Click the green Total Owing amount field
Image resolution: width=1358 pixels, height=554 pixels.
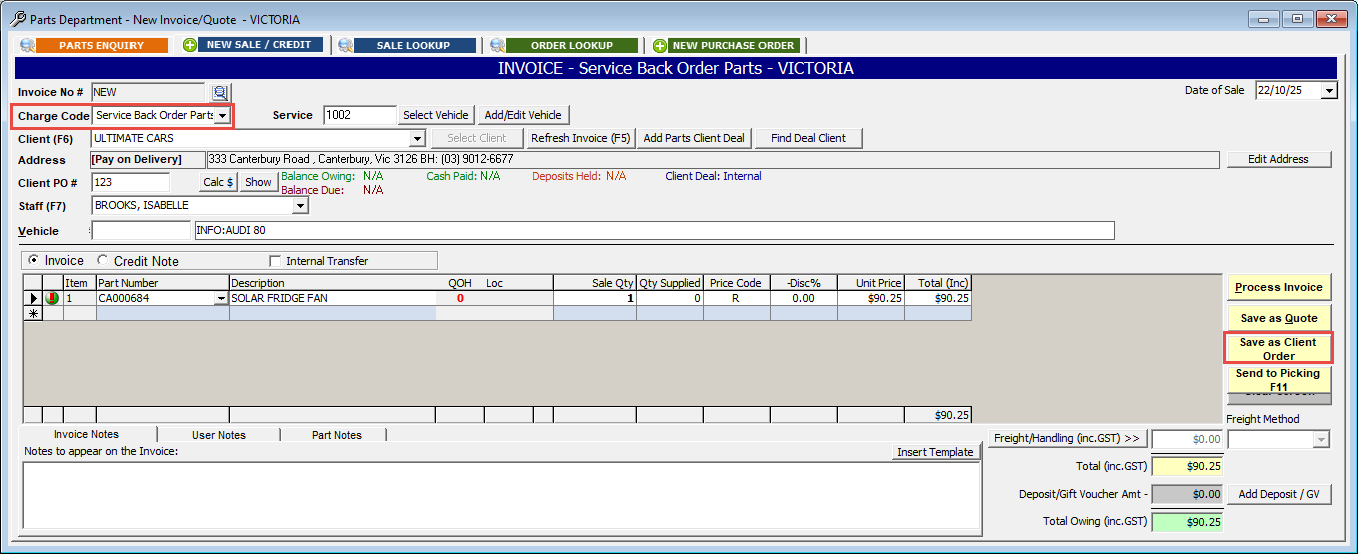(x=1187, y=521)
